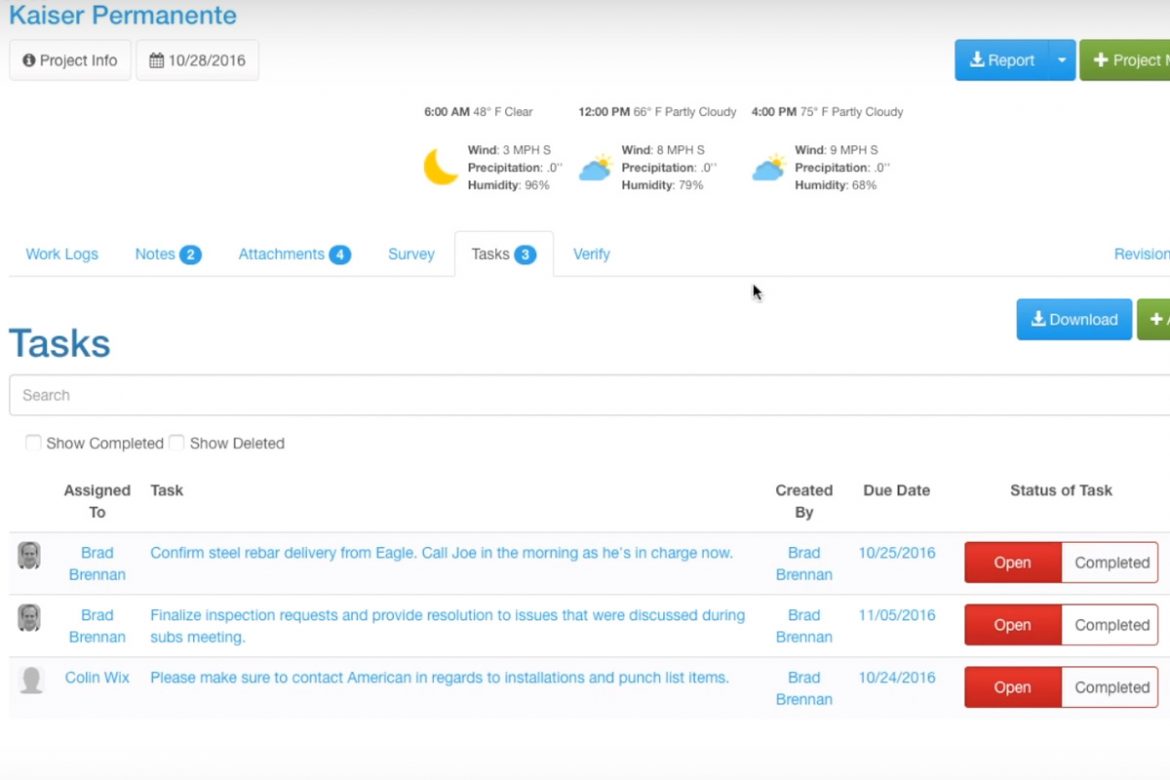Click Colin Wix's avatar thumbnail

(31, 678)
